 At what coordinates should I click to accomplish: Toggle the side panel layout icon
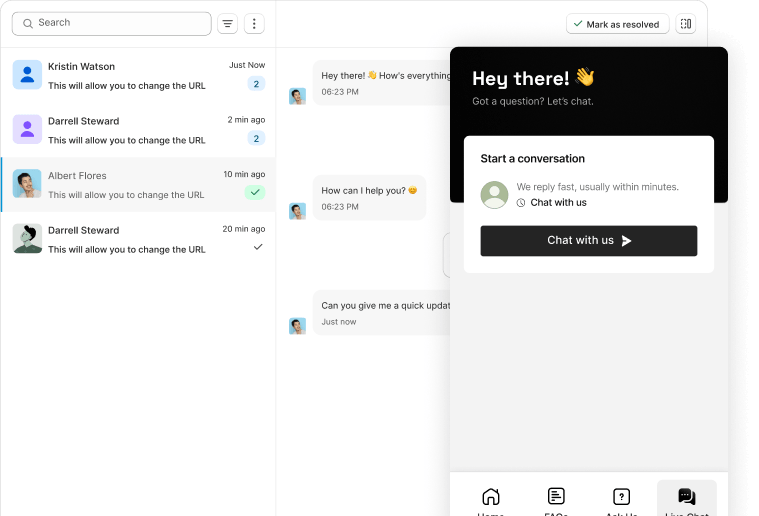(x=685, y=24)
